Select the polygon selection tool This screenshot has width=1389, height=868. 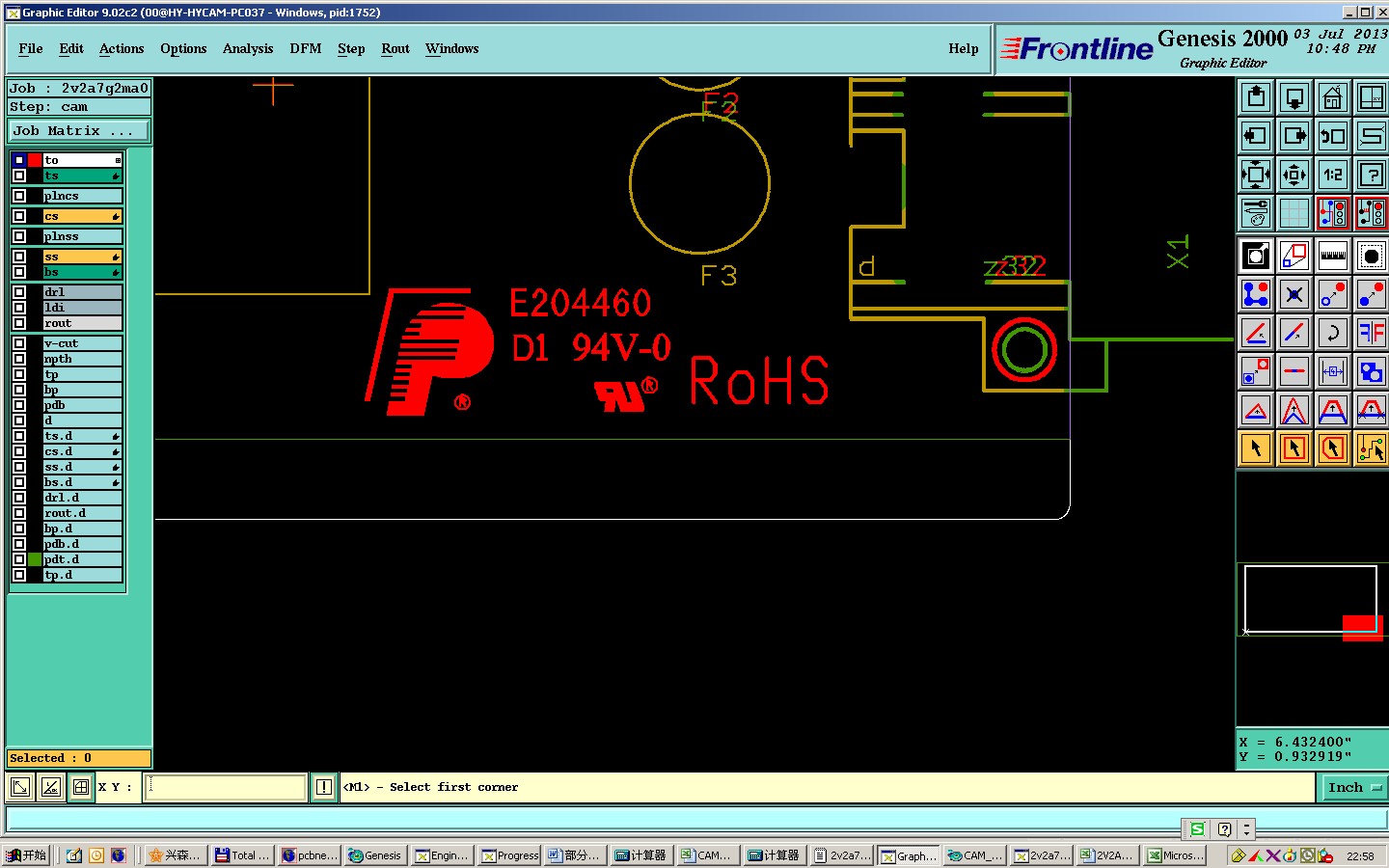1333,448
